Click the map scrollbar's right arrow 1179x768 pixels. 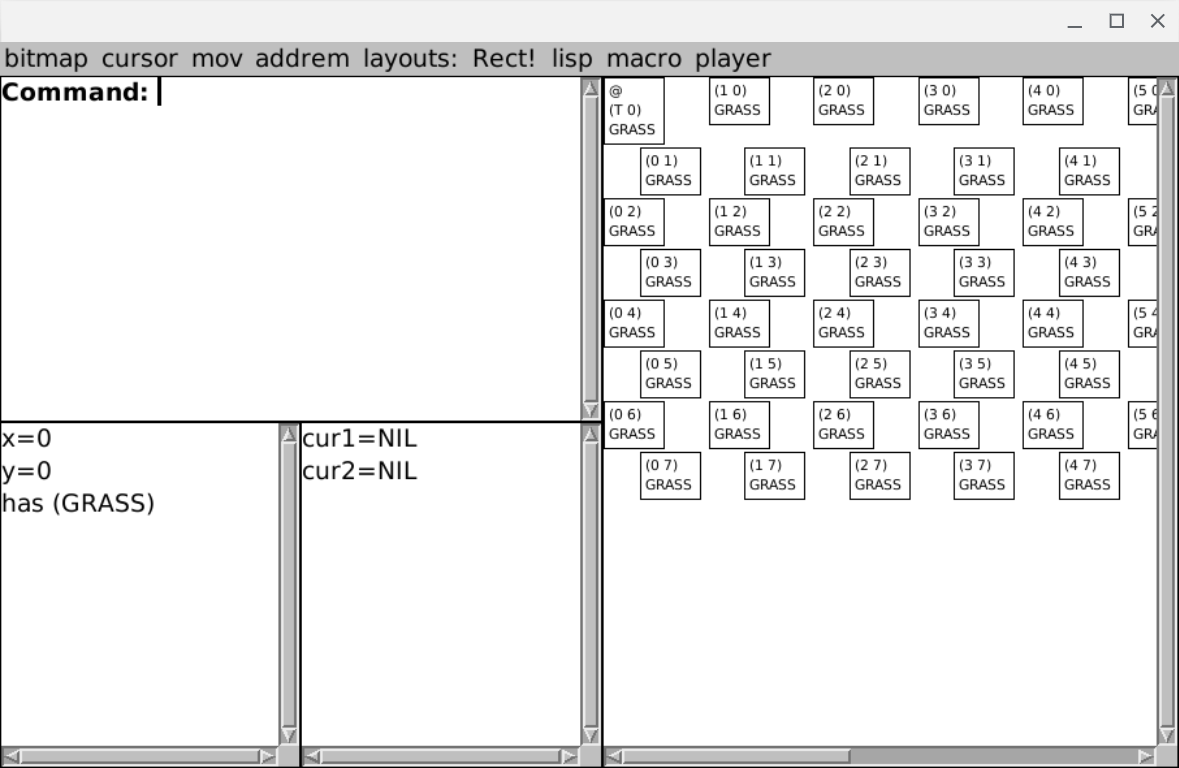click(x=1147, y=757)
